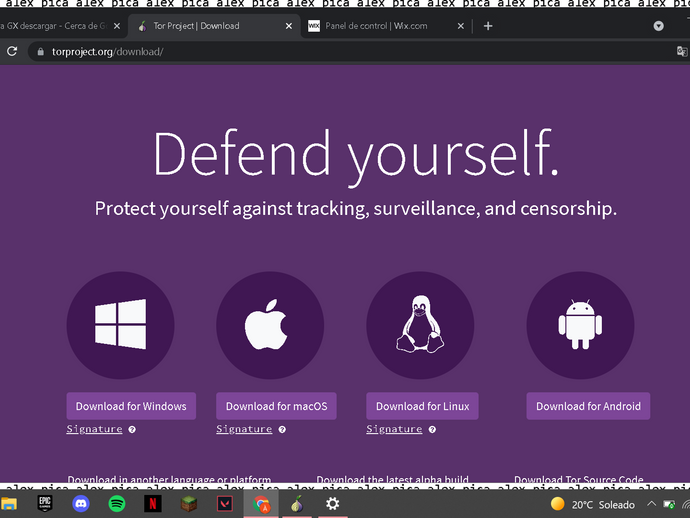Switch to the Tor Project Download tab
The width and height of the screenshot is (690, 518).
coord(214,26)
